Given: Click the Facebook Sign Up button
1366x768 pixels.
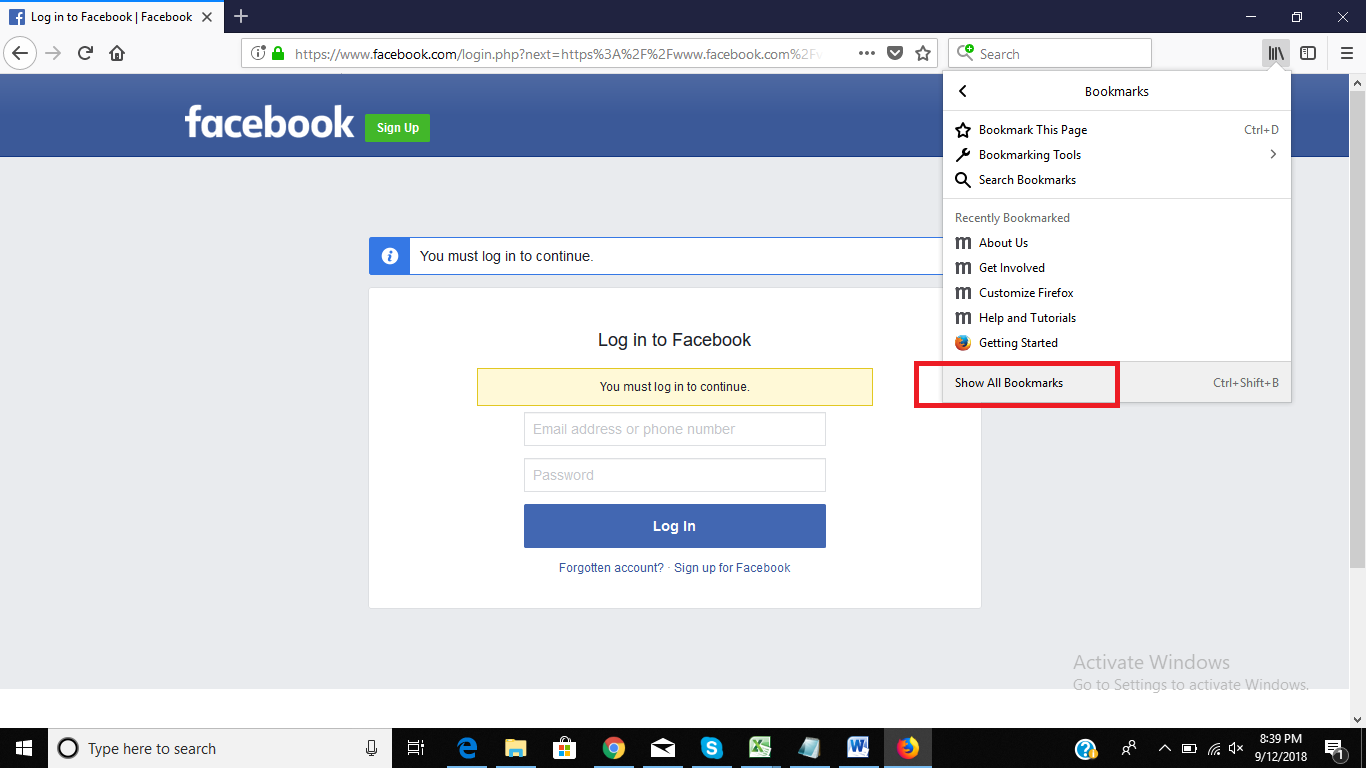Looking at the screenshot, I should coord(397,128).
